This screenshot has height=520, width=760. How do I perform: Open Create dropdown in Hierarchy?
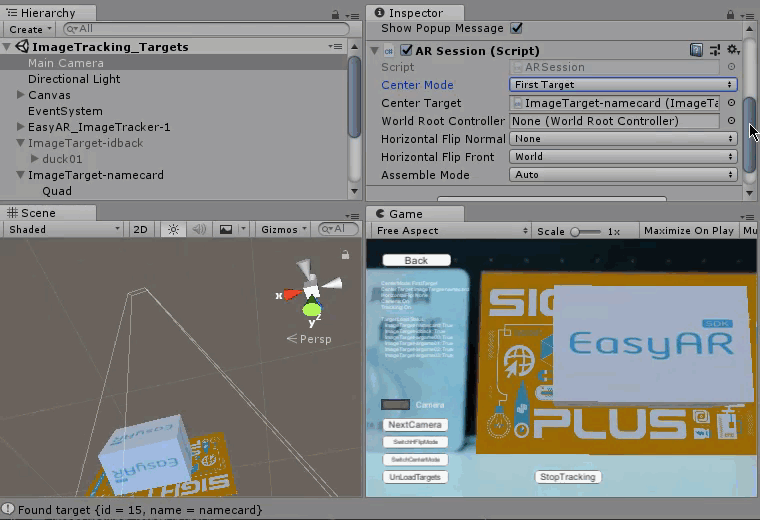pos(30,29)
